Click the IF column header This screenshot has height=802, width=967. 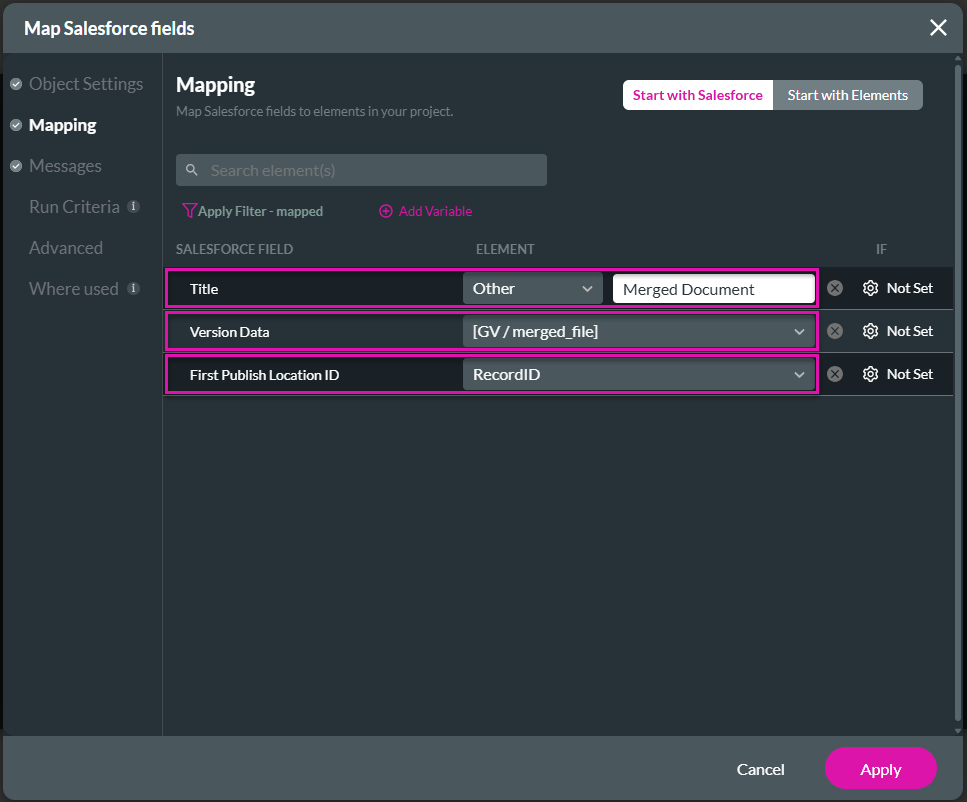pos(881,249)
